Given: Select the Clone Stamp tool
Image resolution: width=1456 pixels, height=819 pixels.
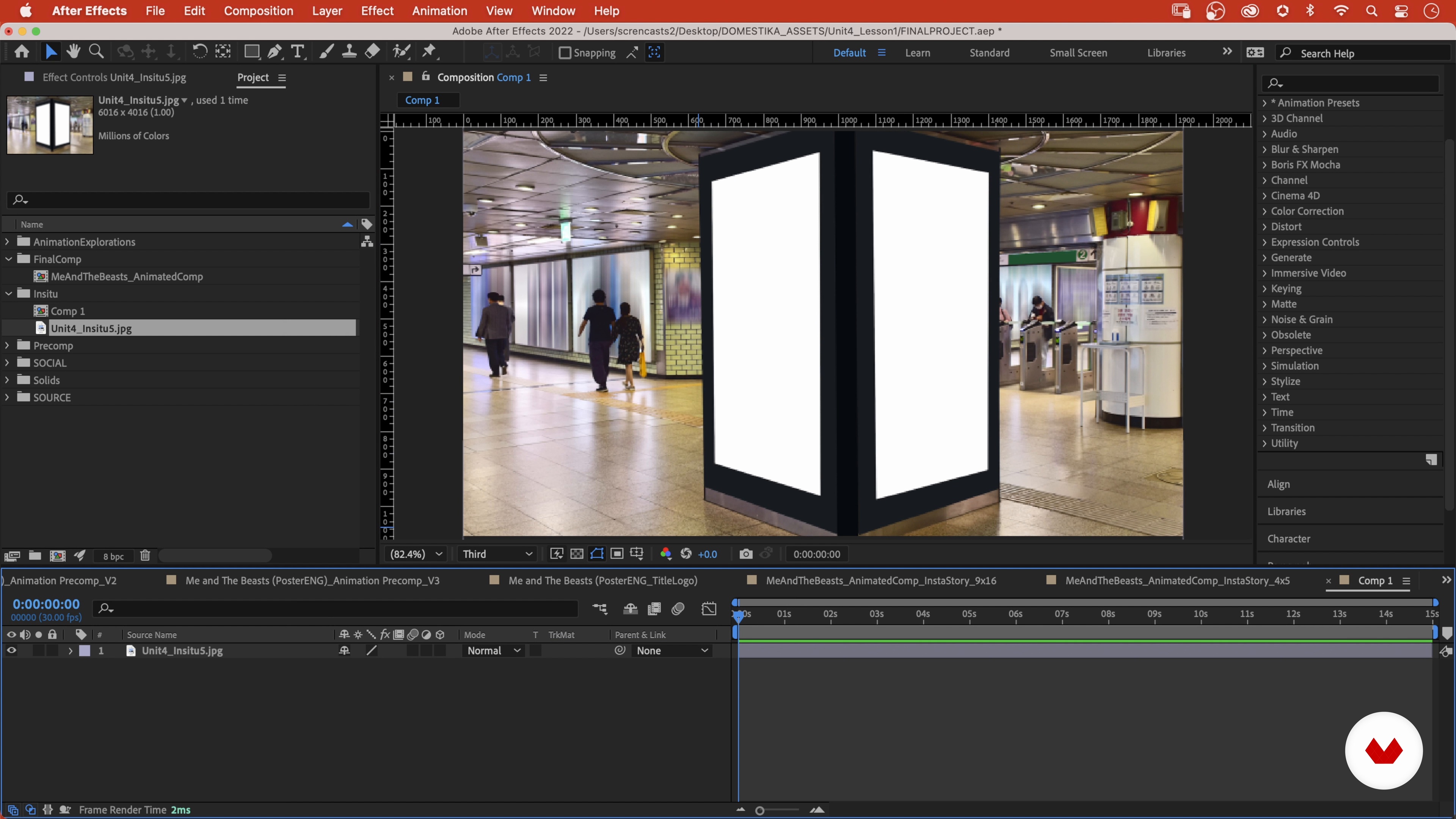Looking at the screenshot, I should [x=349, y=52].
